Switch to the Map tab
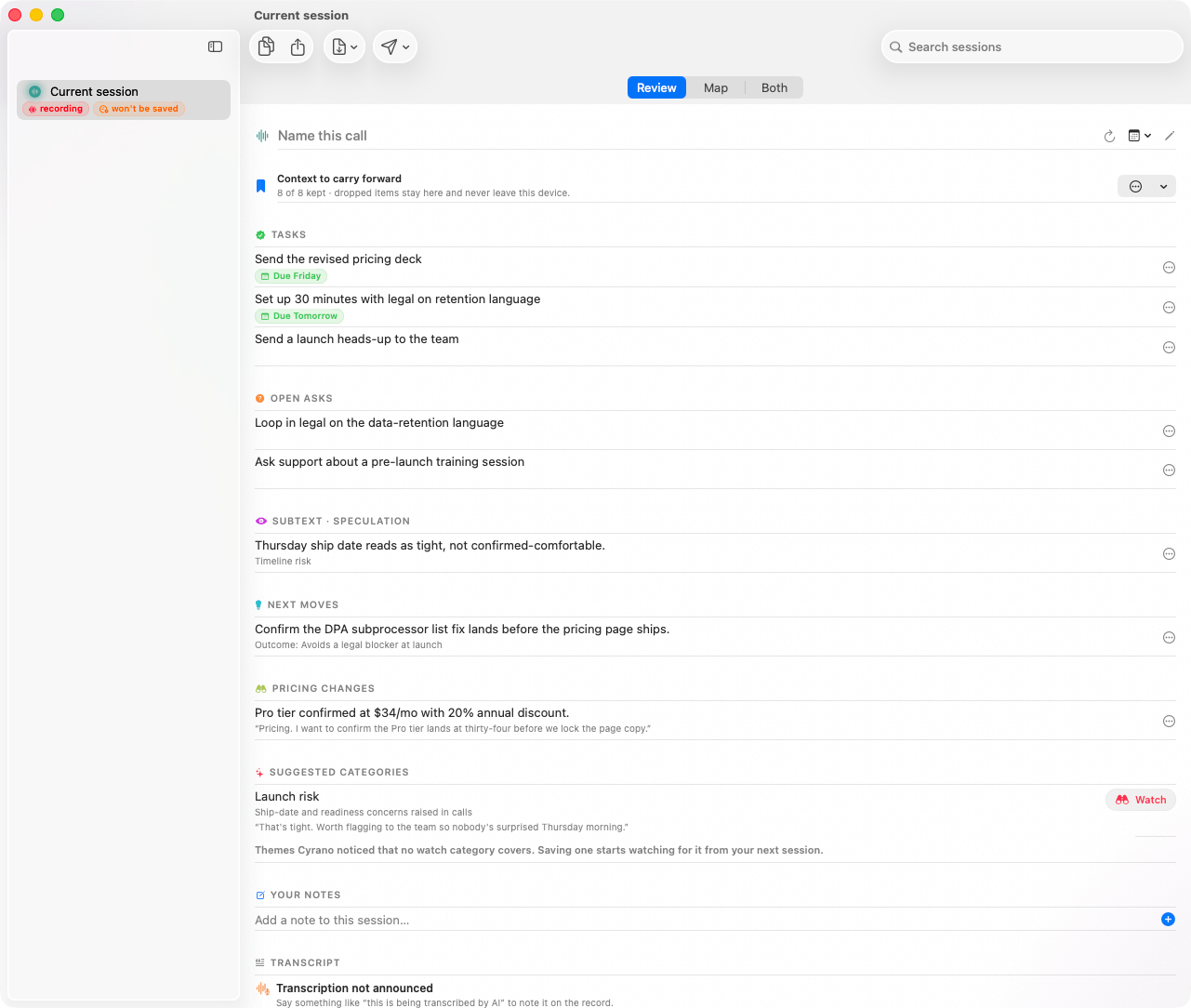The width and height of the screenshot is (1191, 1008). (716, 87)
